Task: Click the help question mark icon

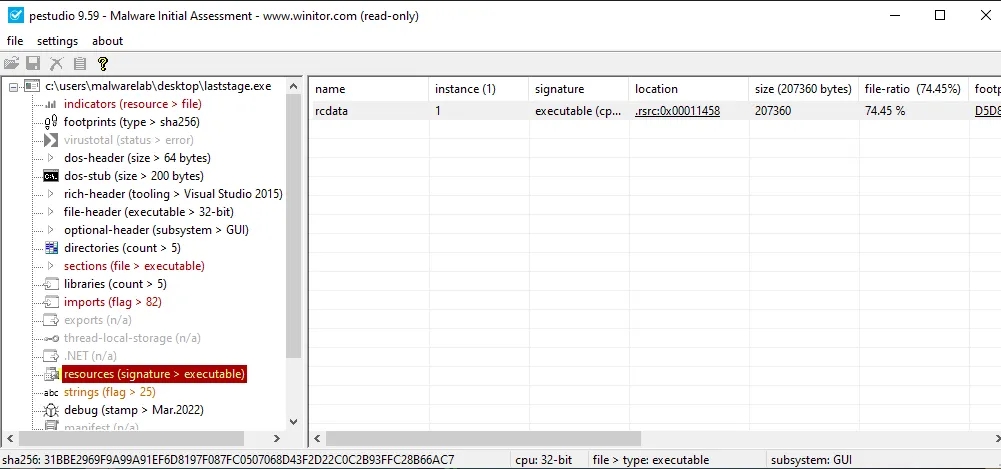Action: [102, 63]
